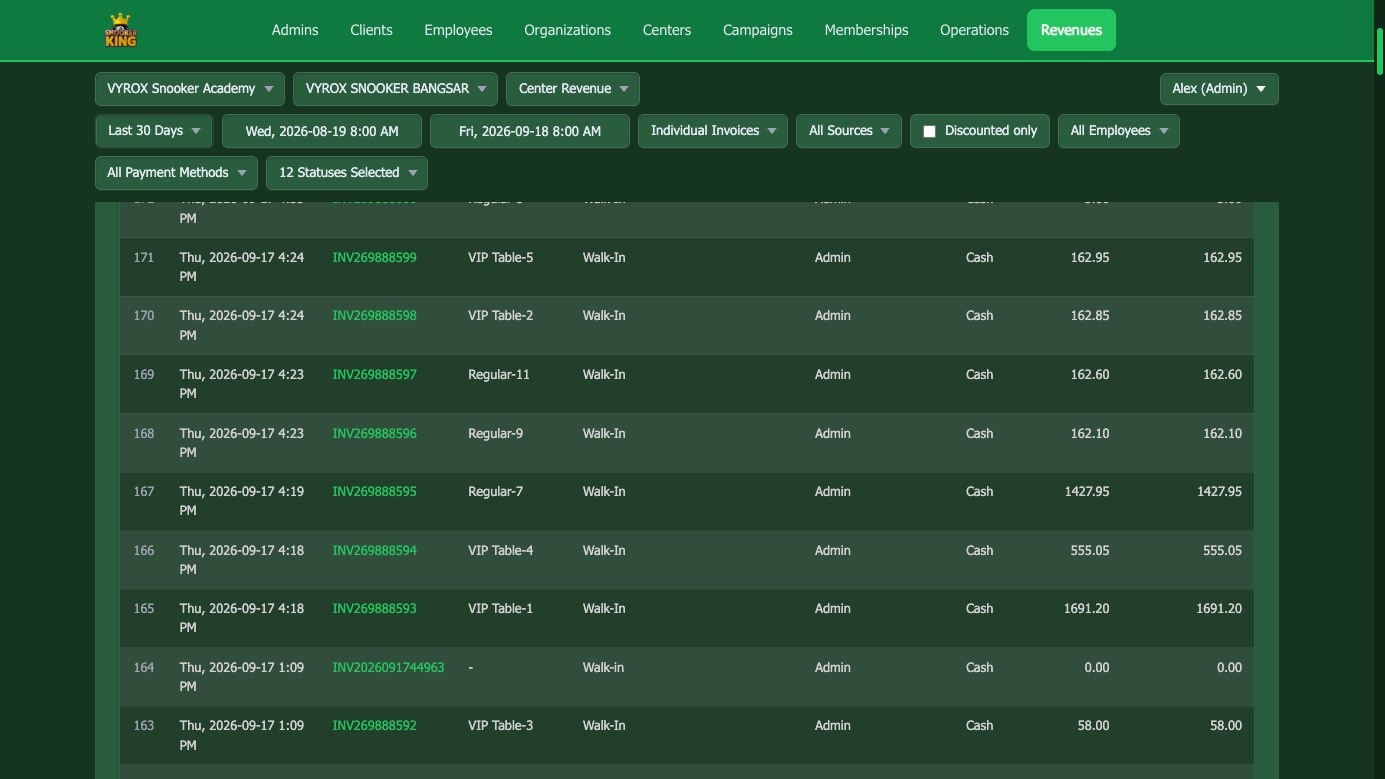Open the Employees menu item
Viewport: 1385px width, 779px height.
click(458, 30)
